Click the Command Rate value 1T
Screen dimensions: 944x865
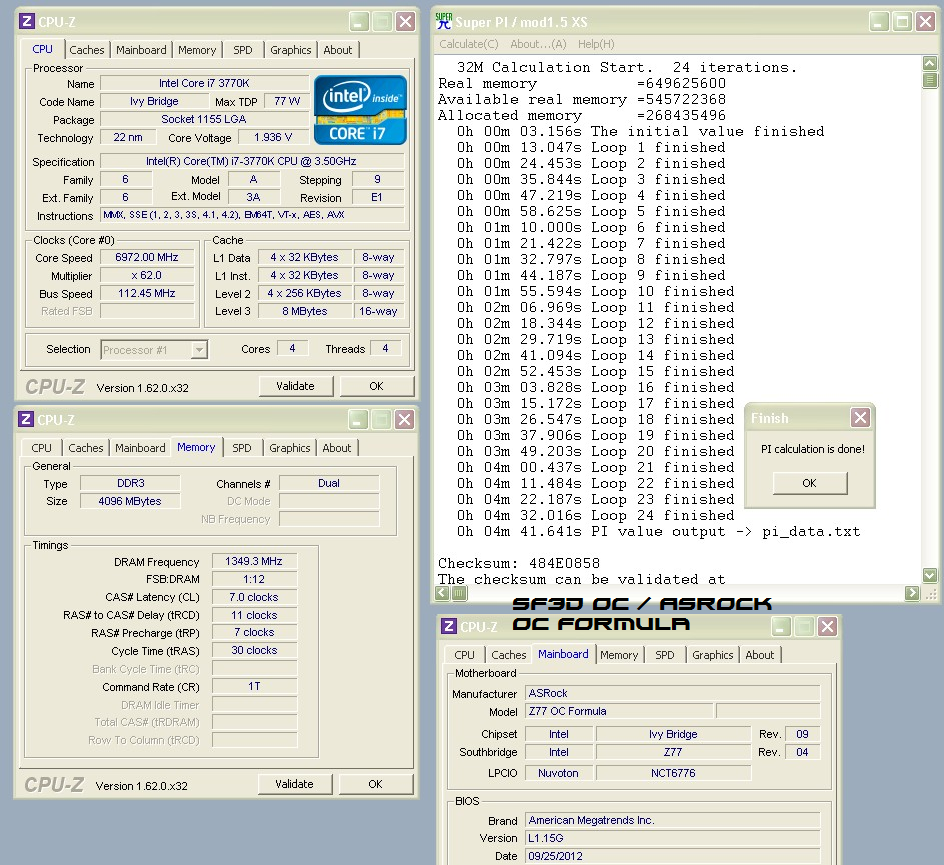coord(254,686)
